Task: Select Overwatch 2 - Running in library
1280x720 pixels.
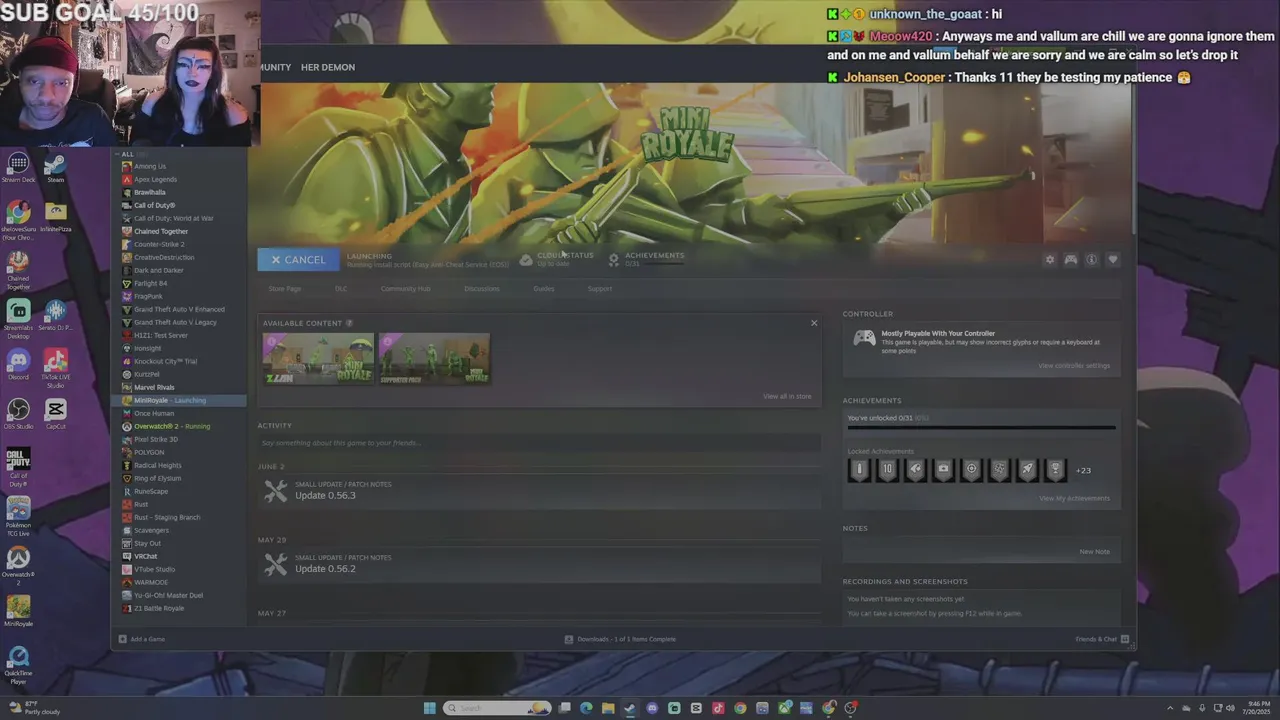Action: 172,426
